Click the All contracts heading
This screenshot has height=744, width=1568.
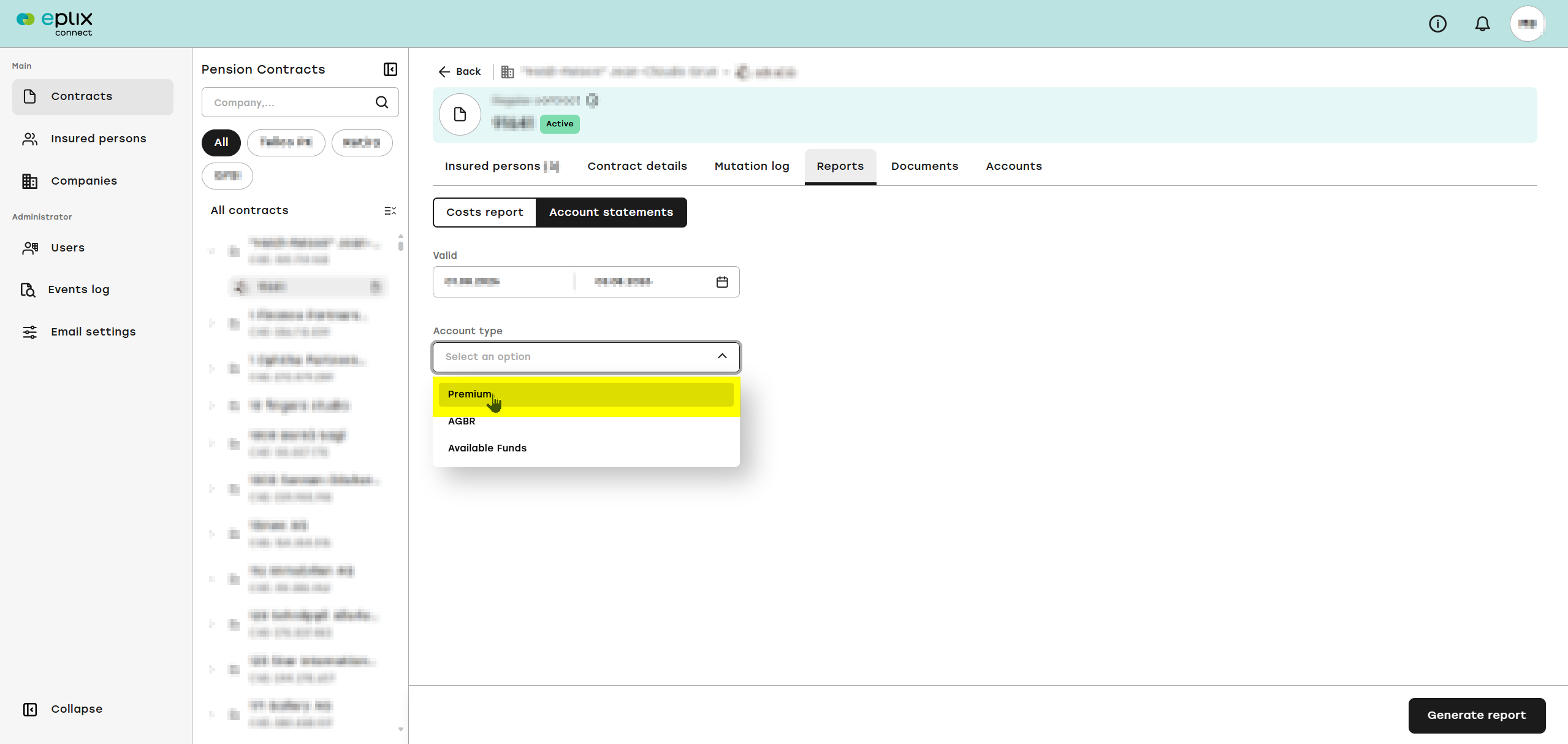[249, 210]
